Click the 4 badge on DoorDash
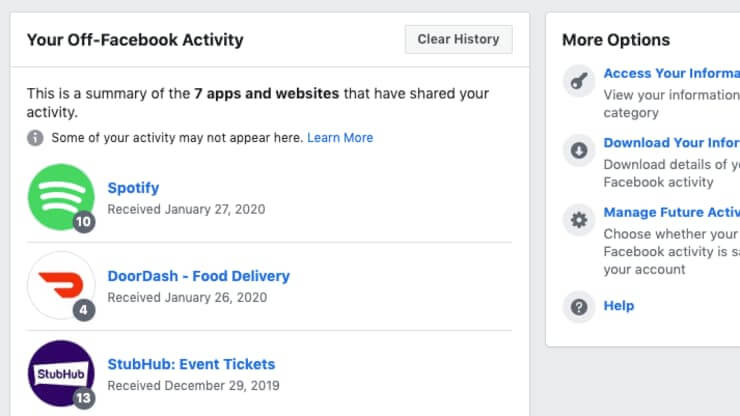740x416 pixels. [84, 310]
